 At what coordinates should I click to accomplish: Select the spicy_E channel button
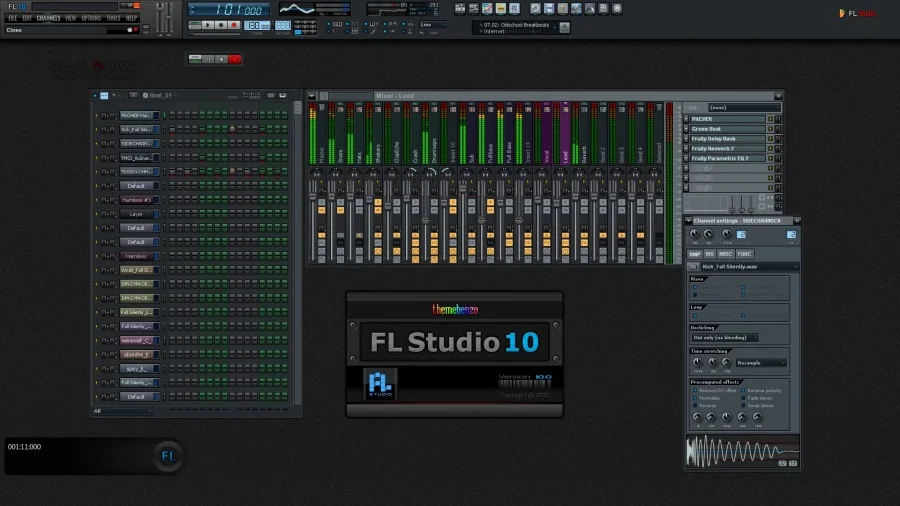click(x=137, y=369)
